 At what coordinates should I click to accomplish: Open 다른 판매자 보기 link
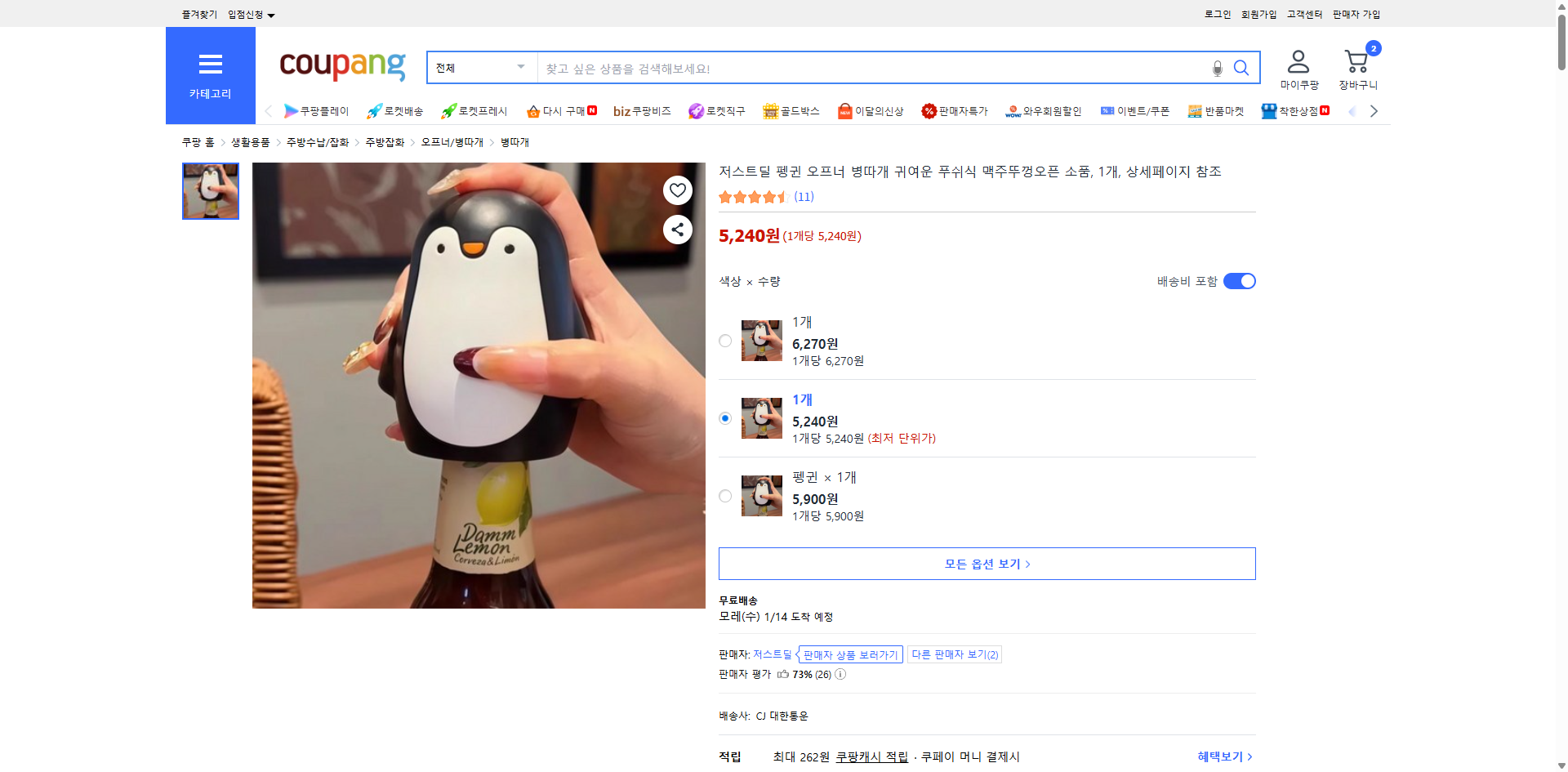[953, 654]
